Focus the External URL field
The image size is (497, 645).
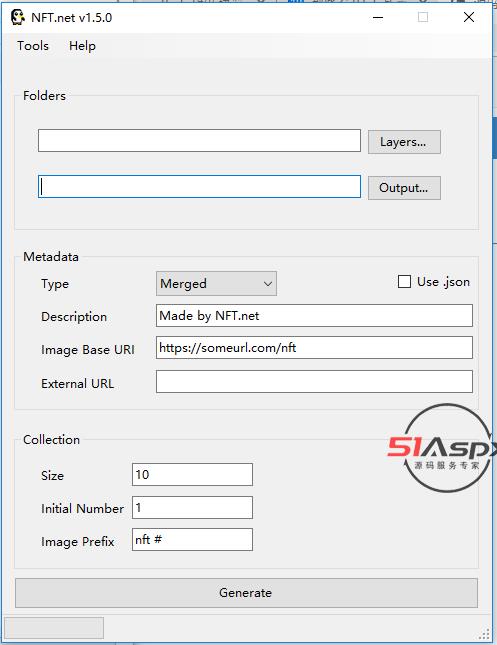(x=314, y=381)
